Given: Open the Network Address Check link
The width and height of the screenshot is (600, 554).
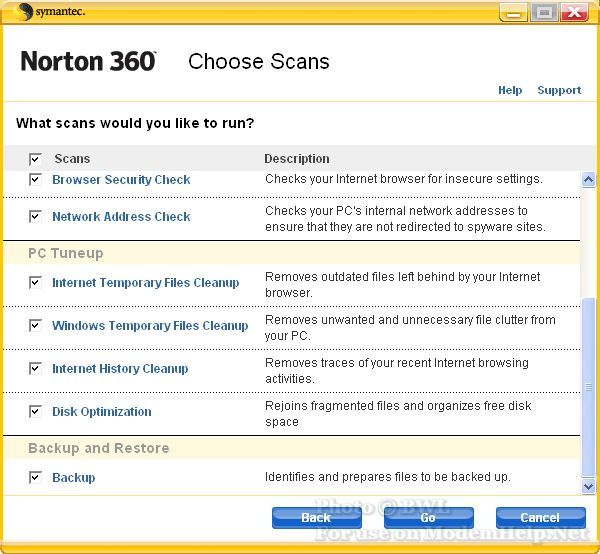Looking at the screenshot, I should coord(121,217).
